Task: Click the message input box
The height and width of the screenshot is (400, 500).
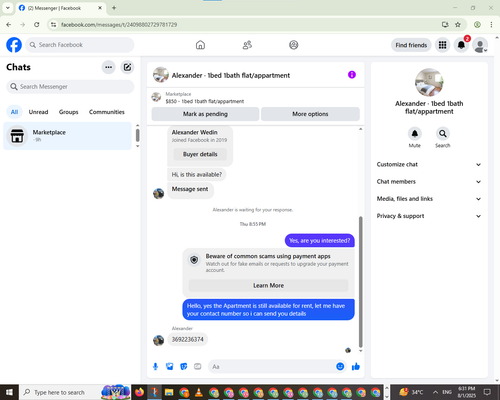Action: [272, 367]
